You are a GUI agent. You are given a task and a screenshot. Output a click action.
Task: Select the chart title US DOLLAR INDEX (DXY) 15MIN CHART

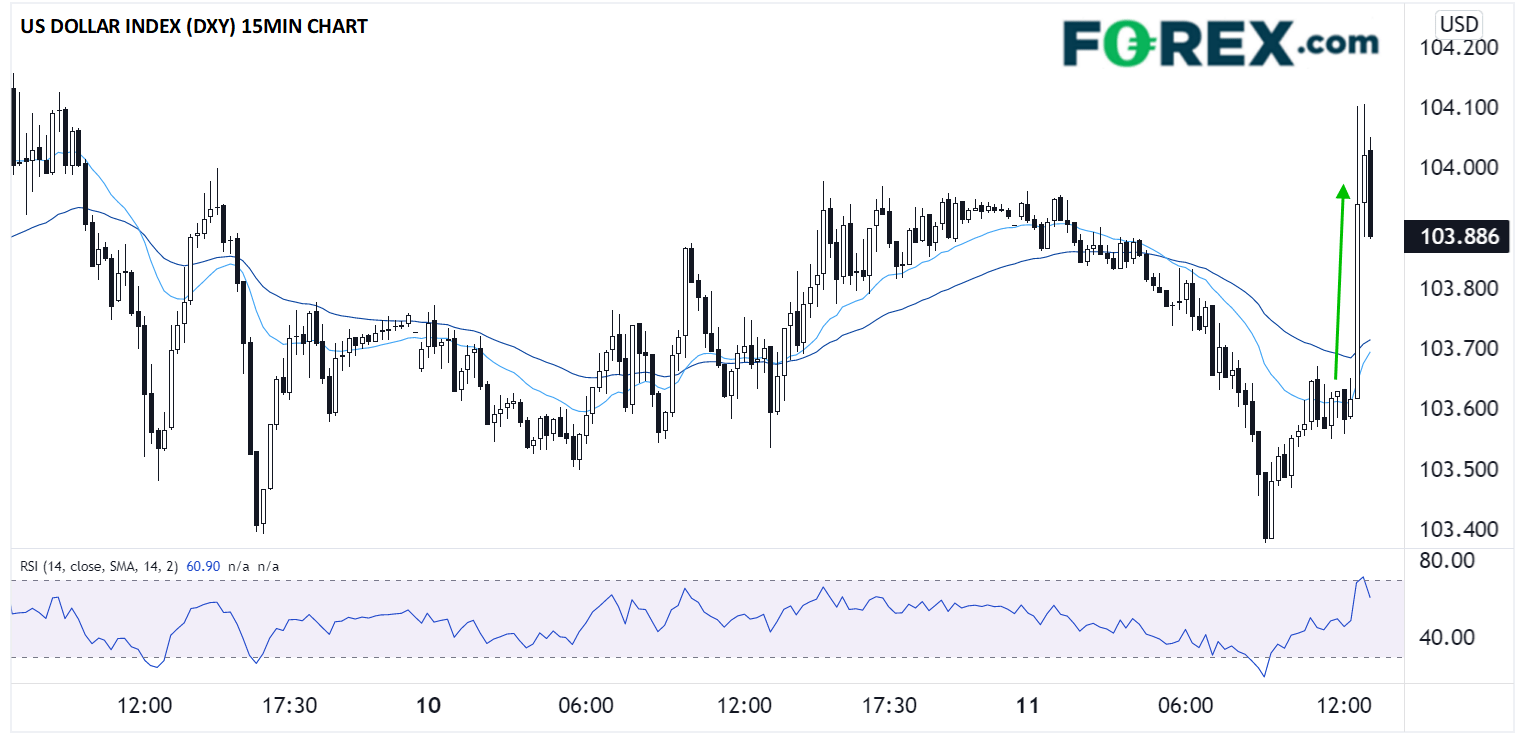point(192,27)
